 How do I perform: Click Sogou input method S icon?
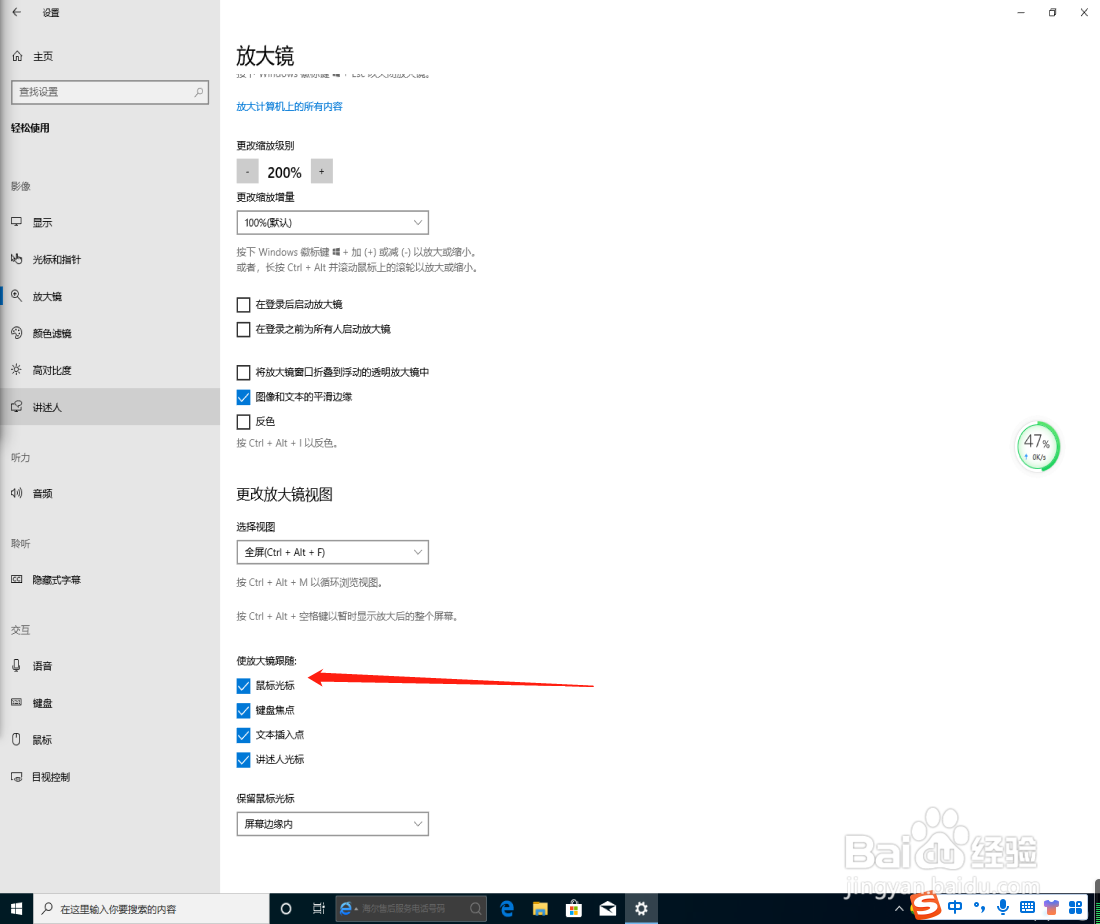[925, 905]
